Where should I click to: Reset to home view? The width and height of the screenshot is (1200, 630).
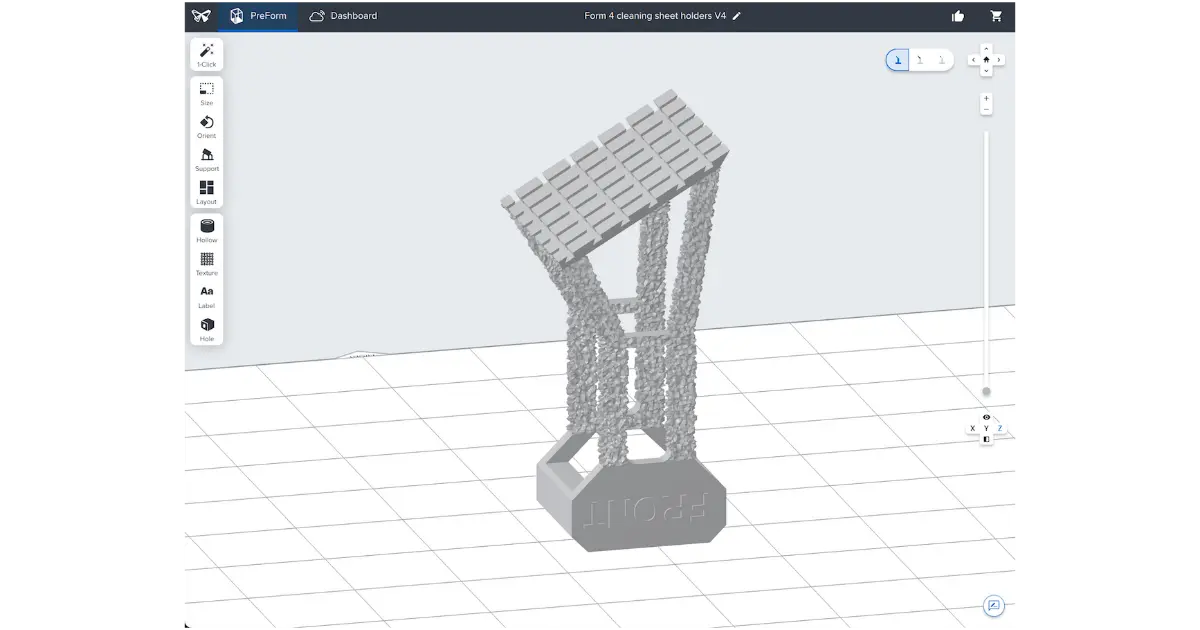point(987,60)
